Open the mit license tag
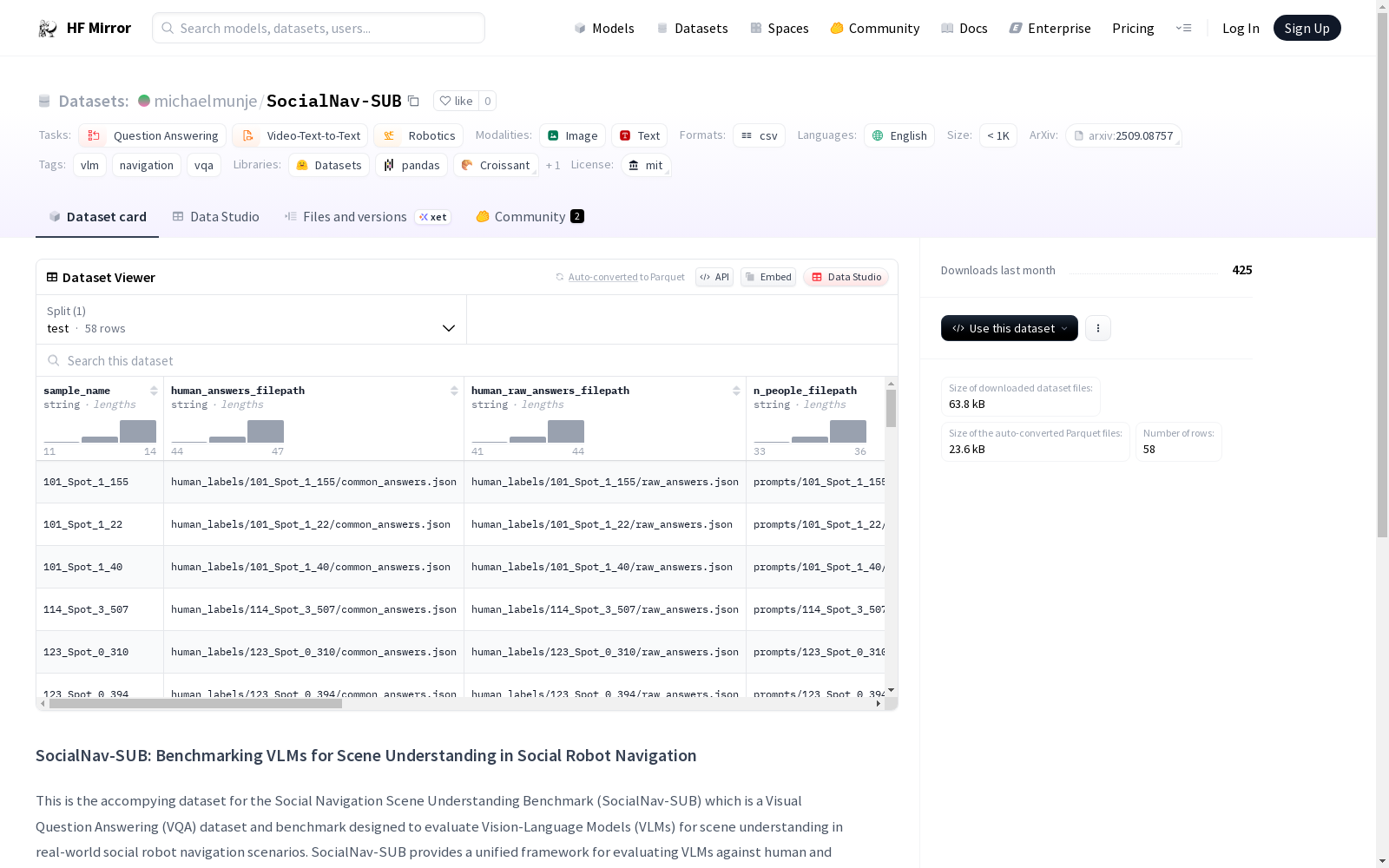The width and height of the screenshot is (1389, 868). (646, 165)
